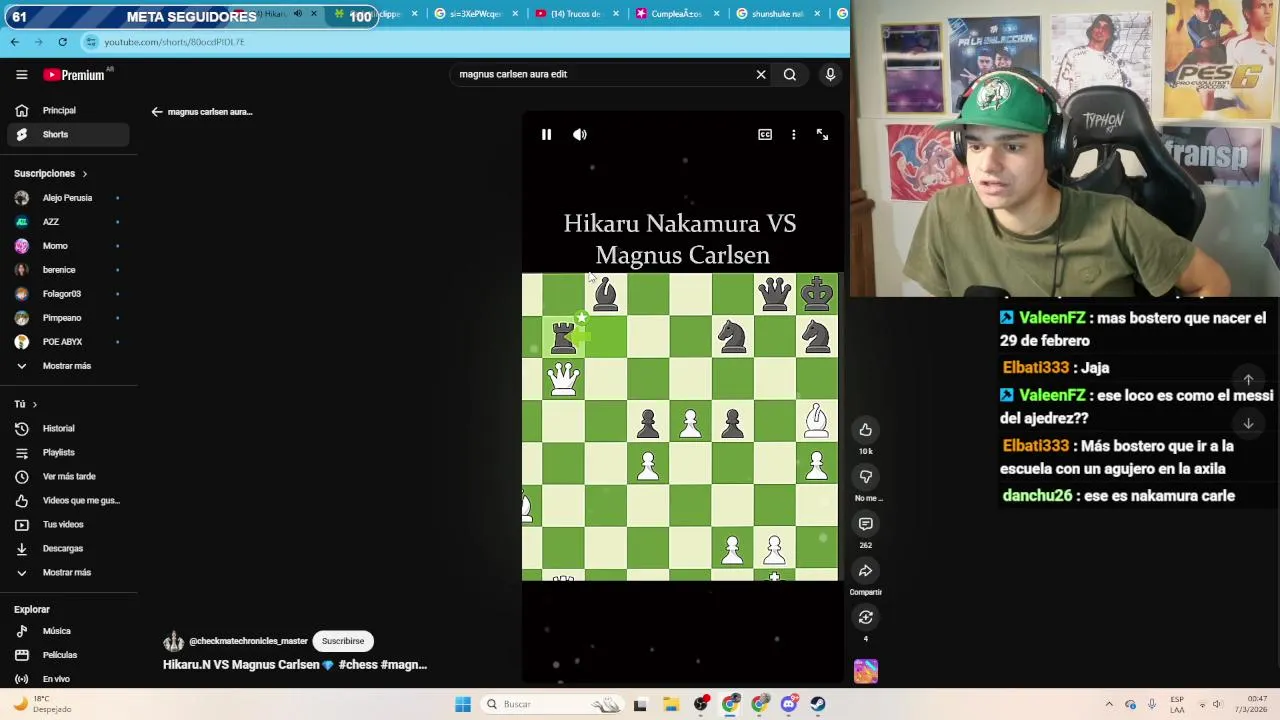Expand the Tú section chevron

pyautogui.click(x=34, y=404)
